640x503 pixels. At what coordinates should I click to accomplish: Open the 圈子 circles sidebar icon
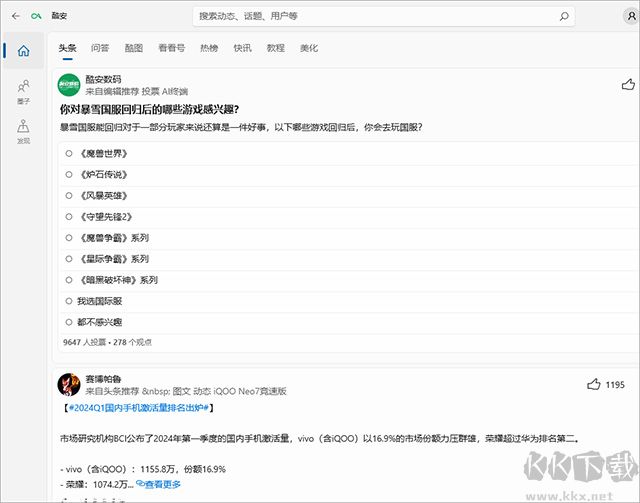point(24,92)
